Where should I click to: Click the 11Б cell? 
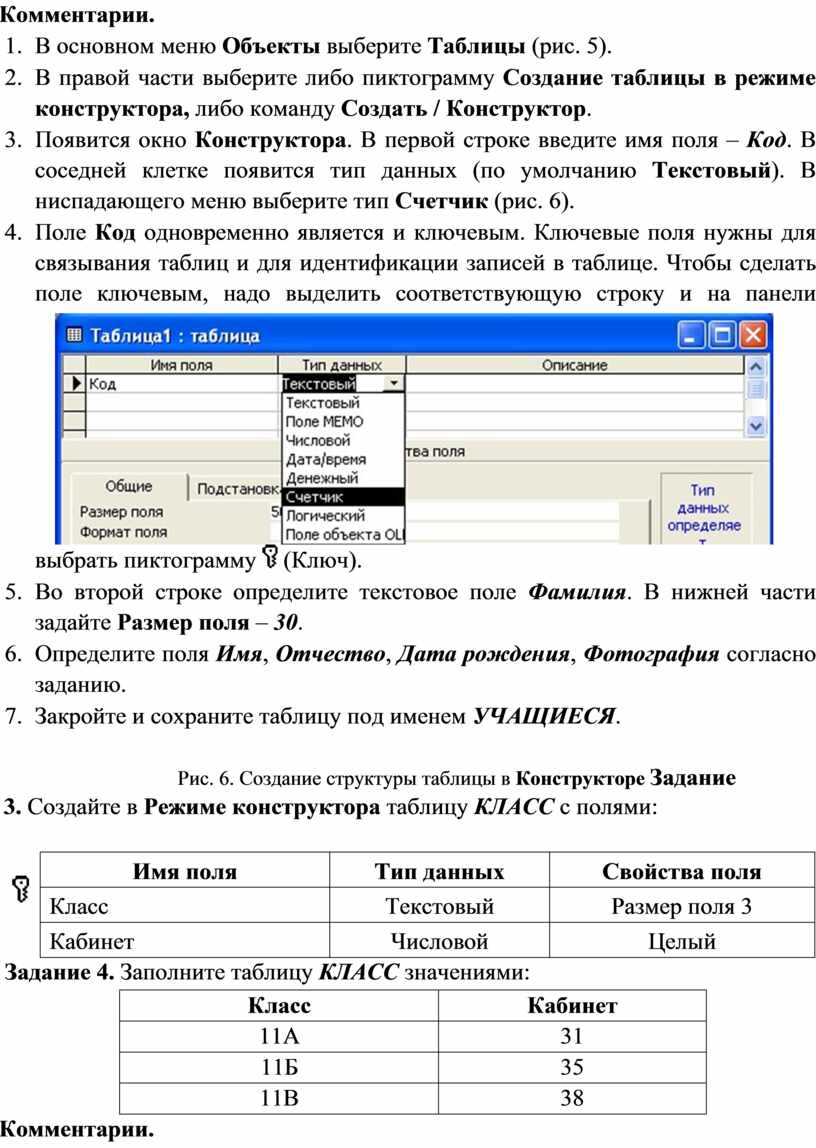point(279,1067)
